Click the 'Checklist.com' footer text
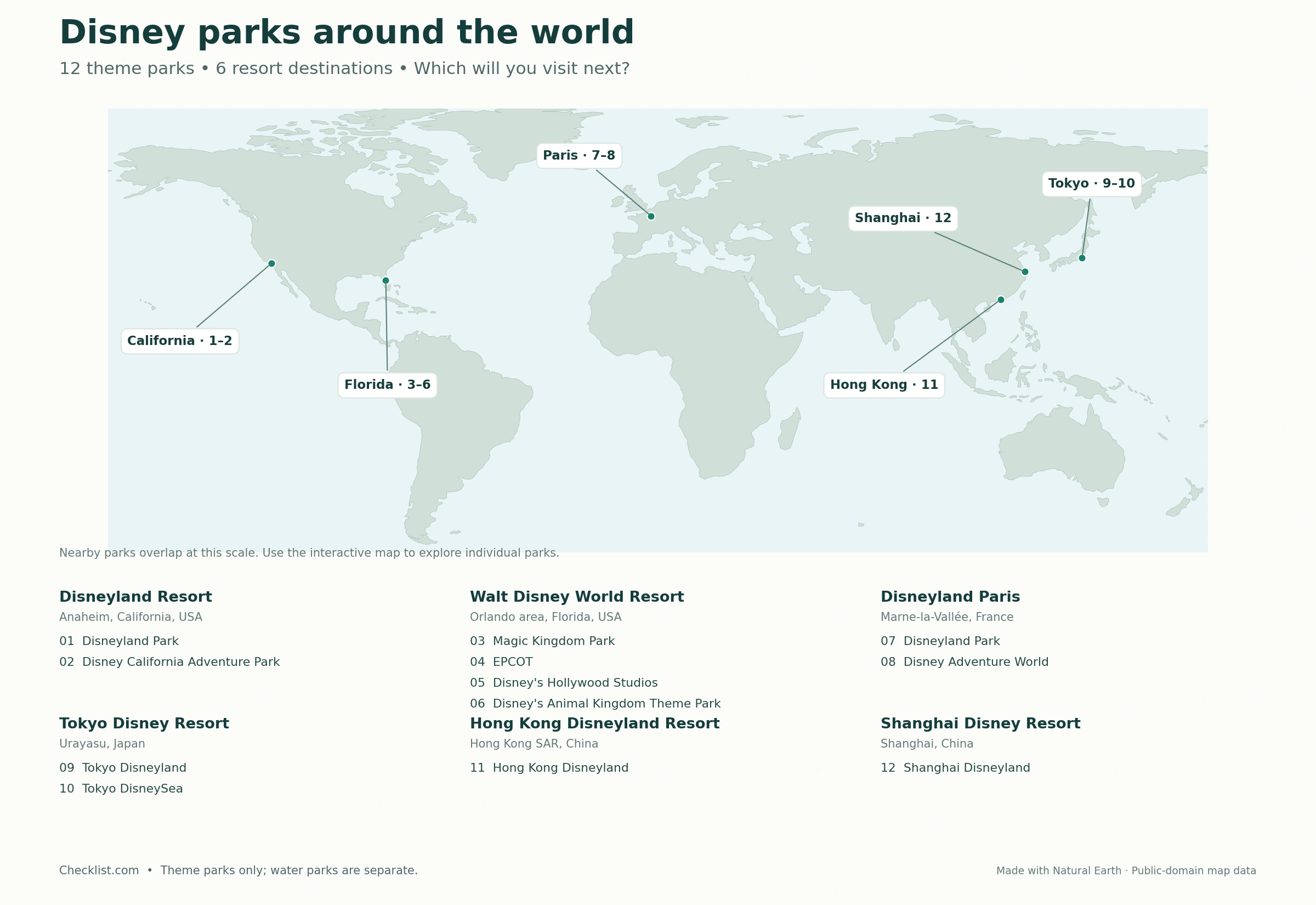Image resolution: width=1316 pixels, height=905 pixels. [99, 870]
